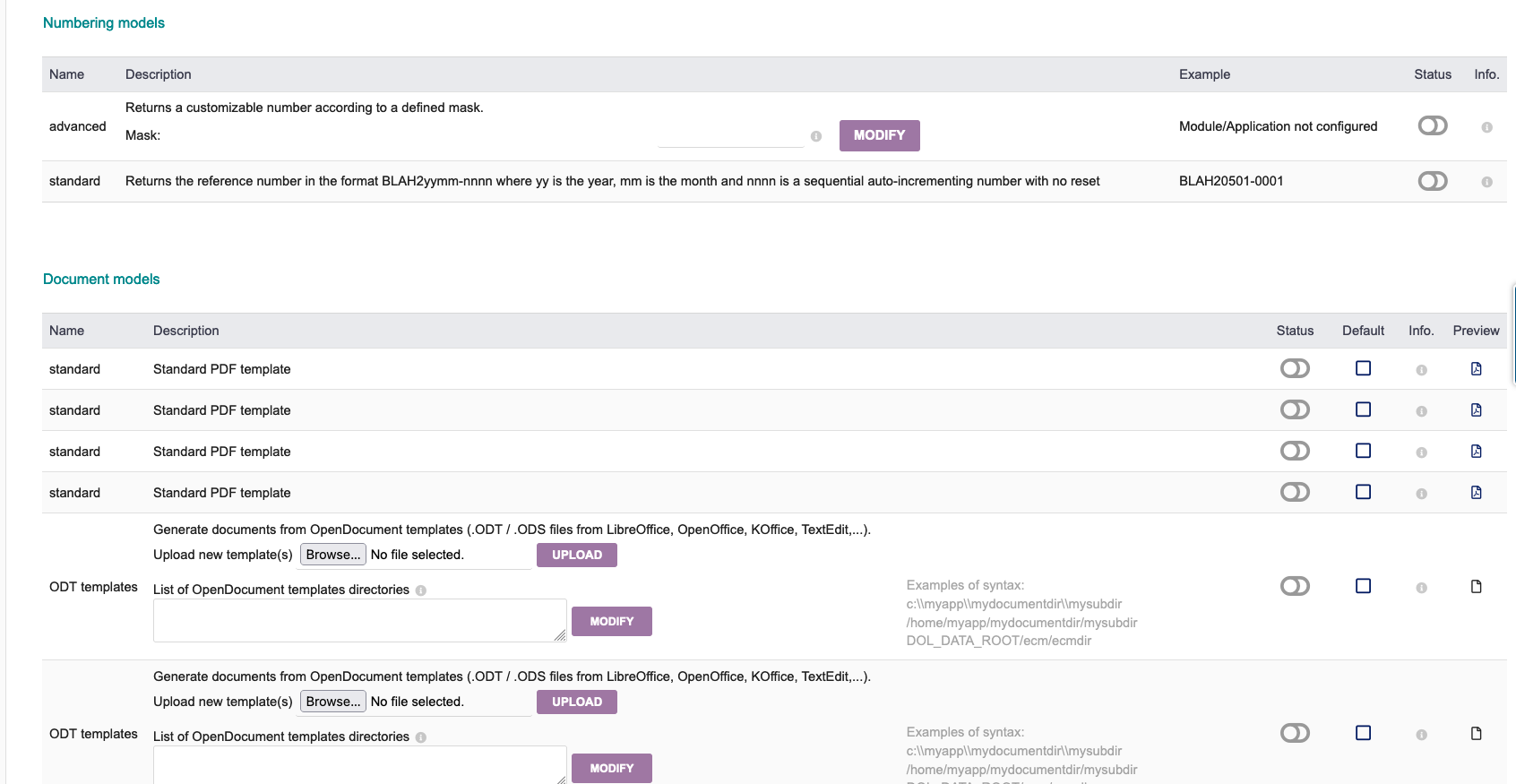Click PDF preview icon of fourth standard template

[1476, 493]
